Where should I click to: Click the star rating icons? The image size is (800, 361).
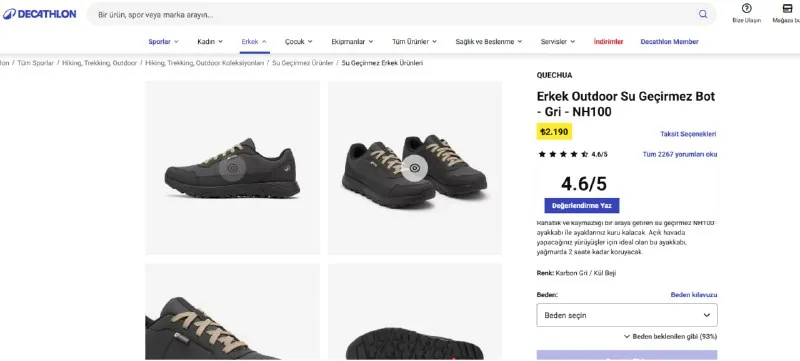563,154
